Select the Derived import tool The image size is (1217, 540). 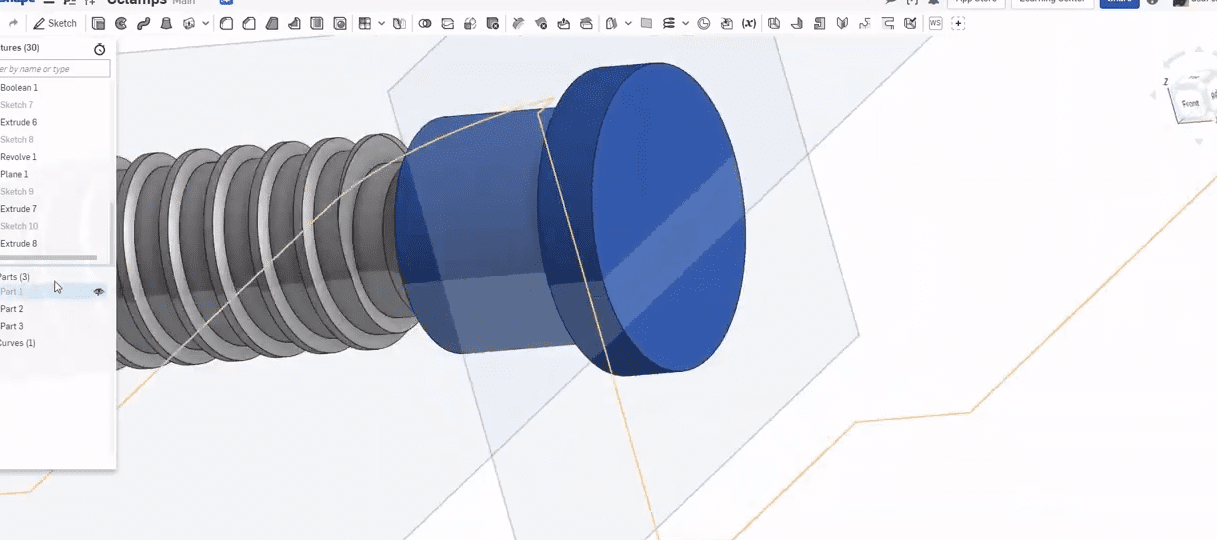click(x=726, y=23)
